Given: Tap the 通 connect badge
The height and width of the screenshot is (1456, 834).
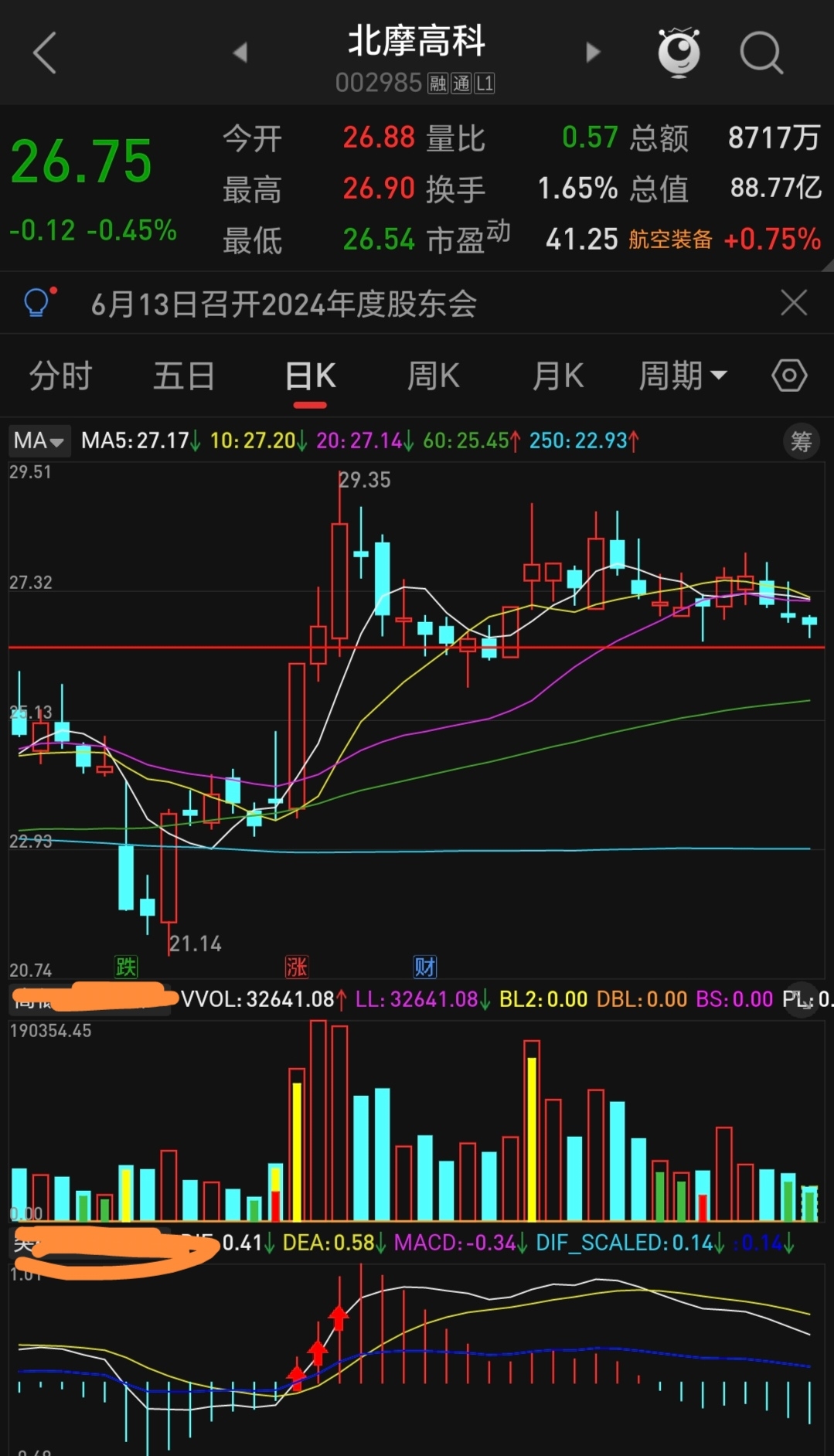Looking at the screenshot, I should pos(461,83).
